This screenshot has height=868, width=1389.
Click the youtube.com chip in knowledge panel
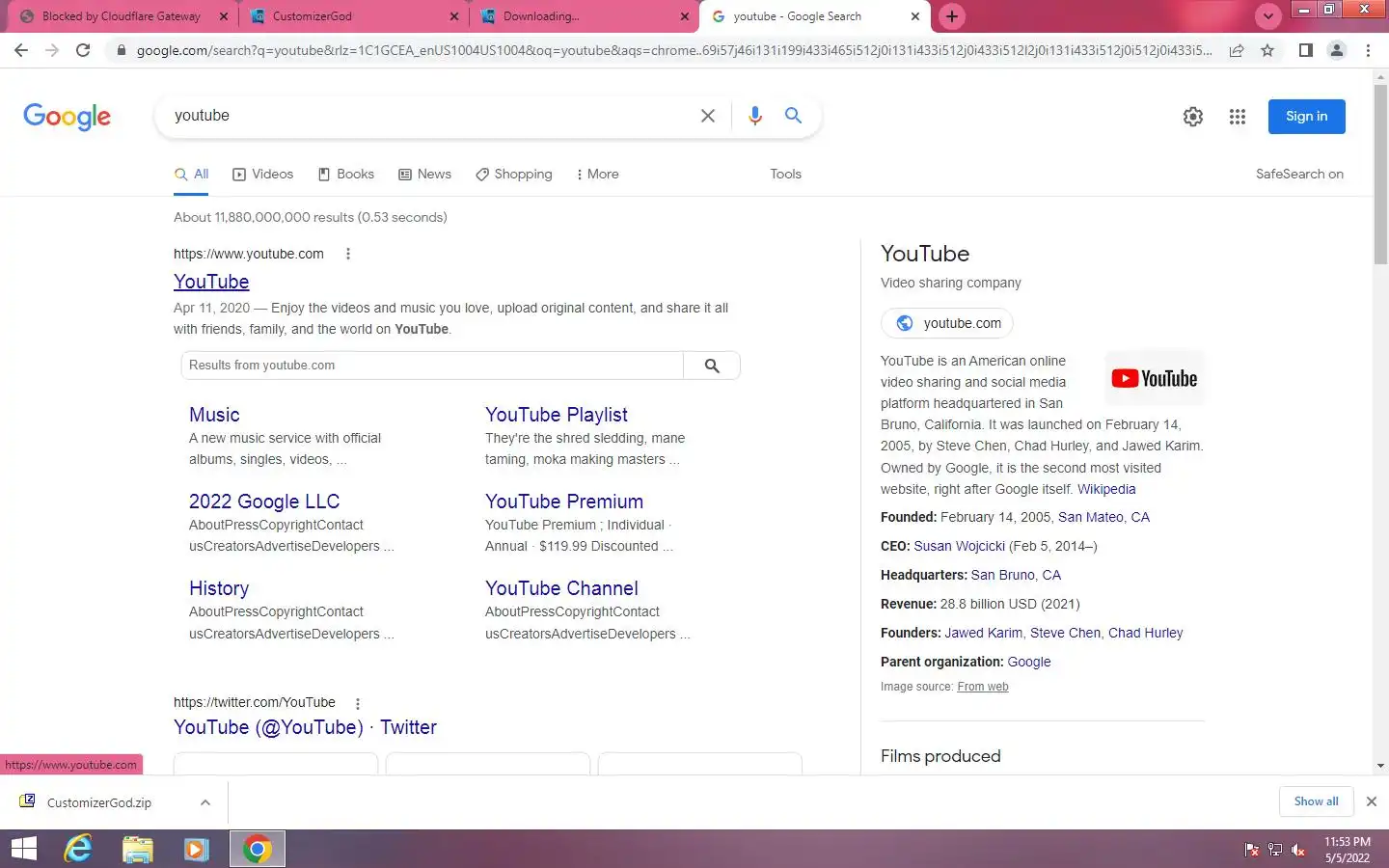[x=947, y=323]
